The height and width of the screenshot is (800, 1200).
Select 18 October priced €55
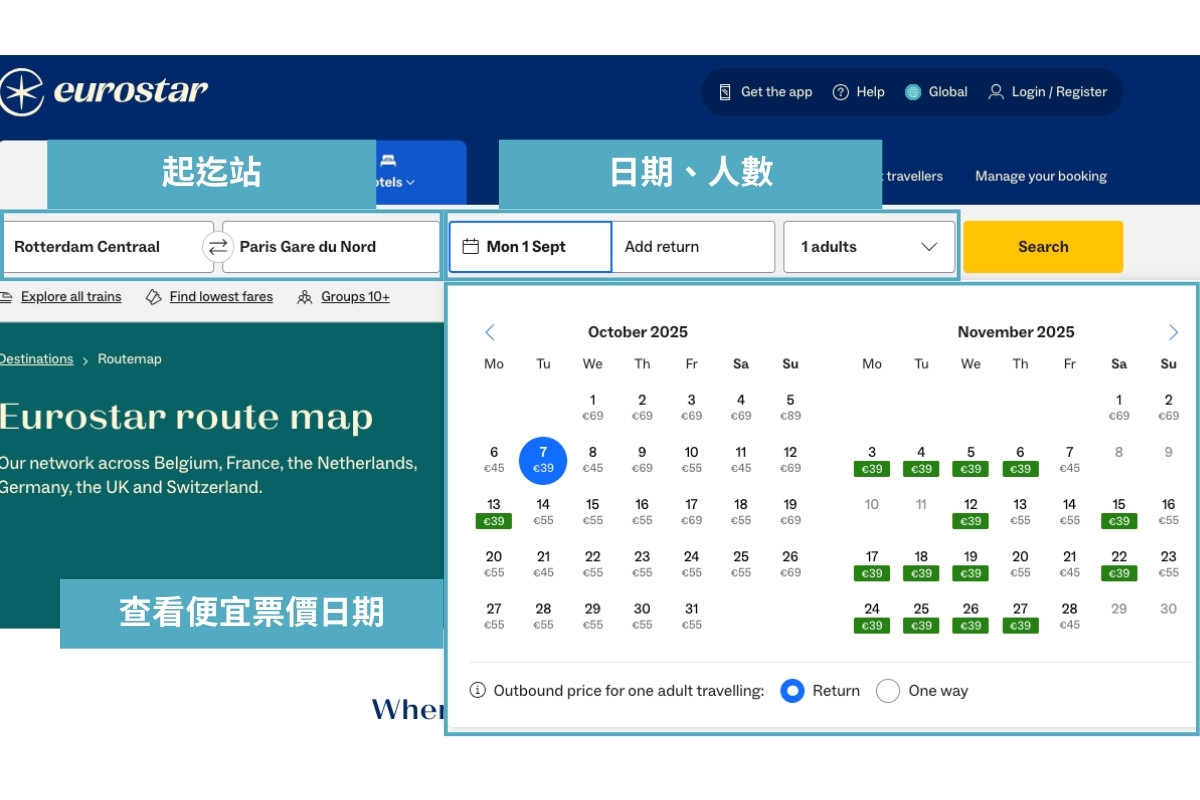[741, 512]
